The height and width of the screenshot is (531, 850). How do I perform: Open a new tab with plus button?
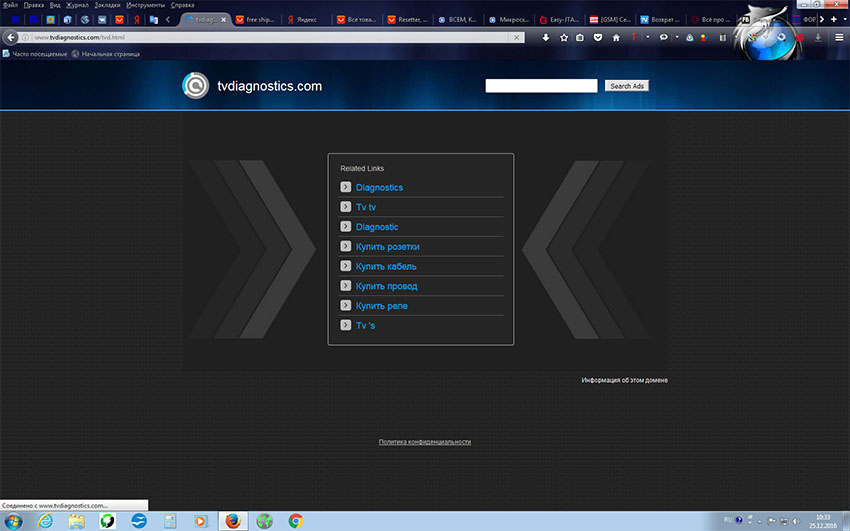tap(834, 19)
